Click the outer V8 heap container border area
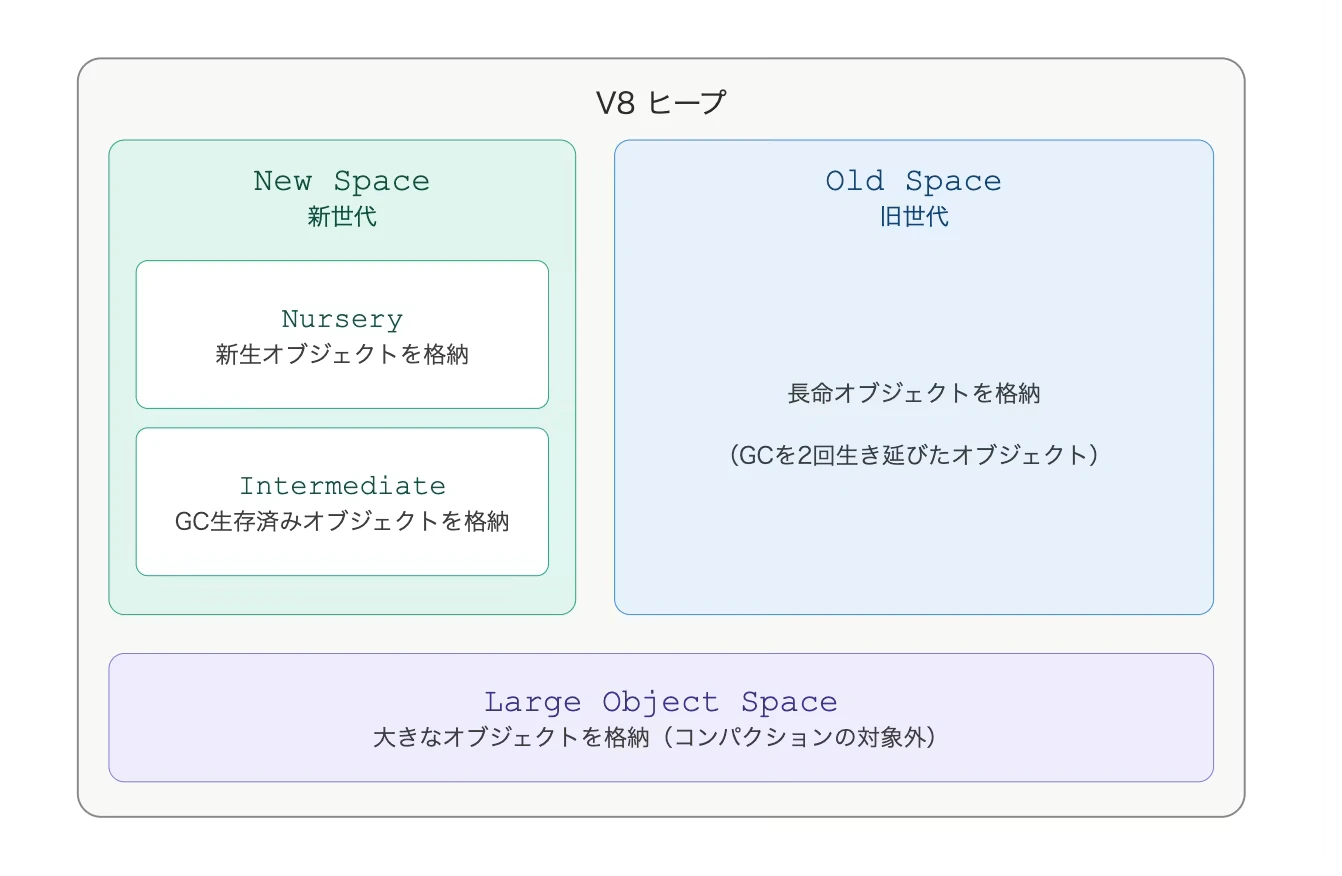Screen dimensions: 1342x876 pyautogui.click(x=660, y=633)
